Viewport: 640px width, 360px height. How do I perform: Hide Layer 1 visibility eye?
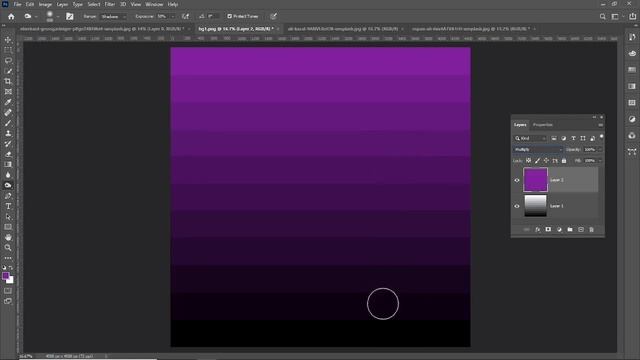(x=517, y=206)
